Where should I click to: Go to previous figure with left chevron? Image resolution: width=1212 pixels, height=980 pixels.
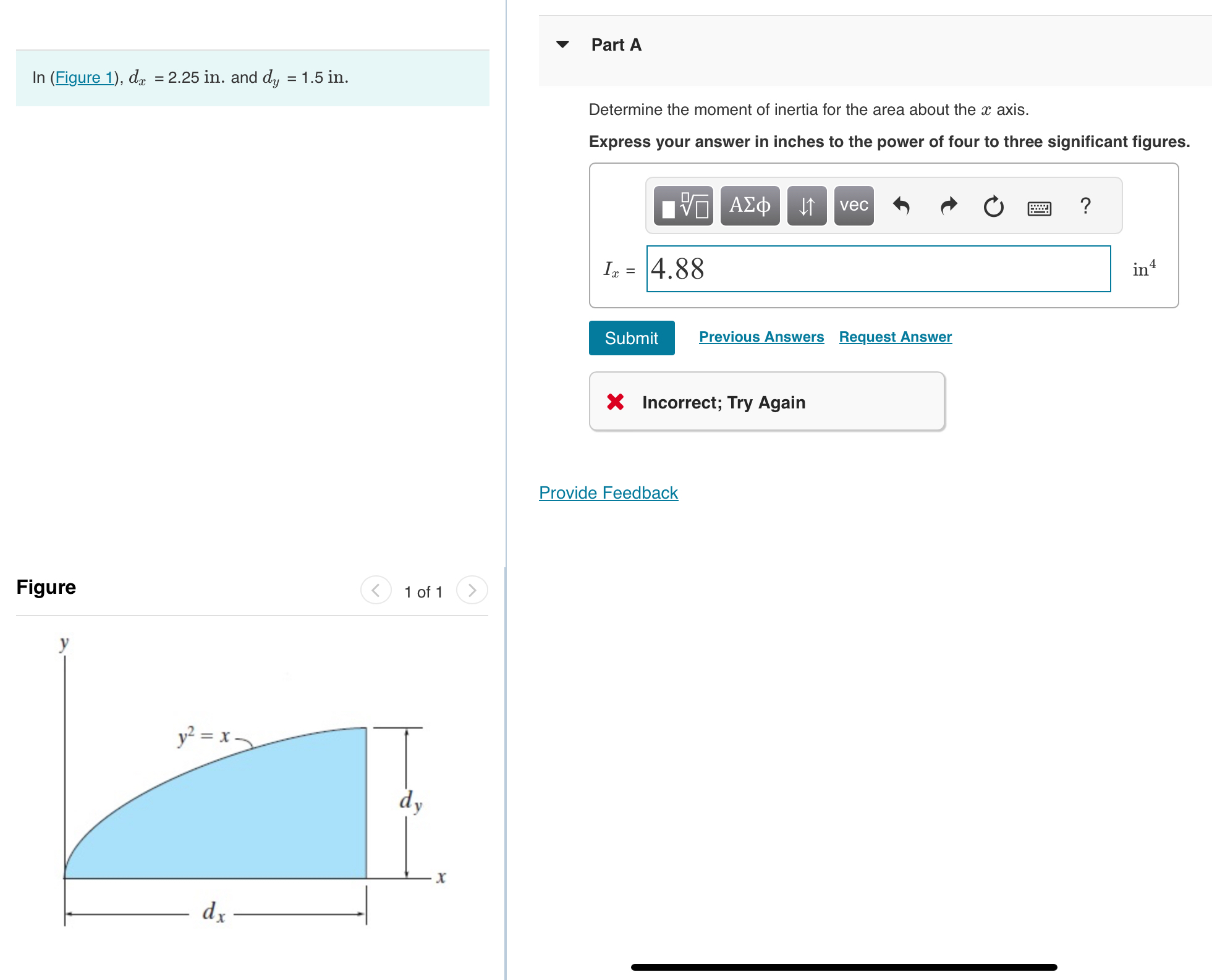(375, 590)
